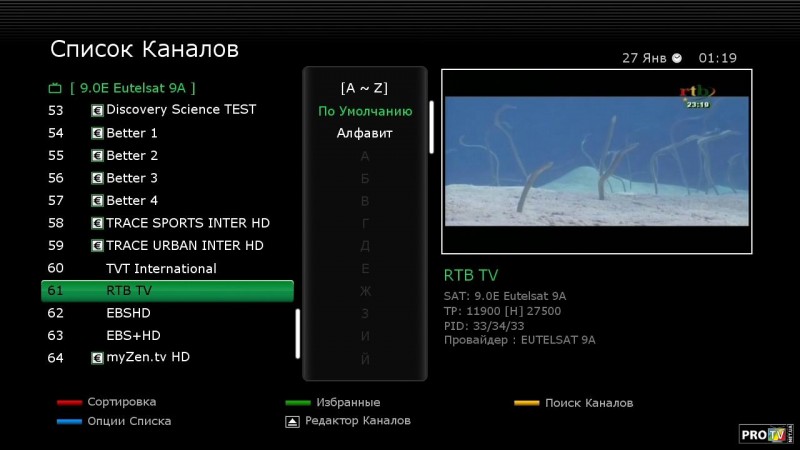Select the highlighted RTB TV channel
Screen dimensions: 800x450
point(167,291)
